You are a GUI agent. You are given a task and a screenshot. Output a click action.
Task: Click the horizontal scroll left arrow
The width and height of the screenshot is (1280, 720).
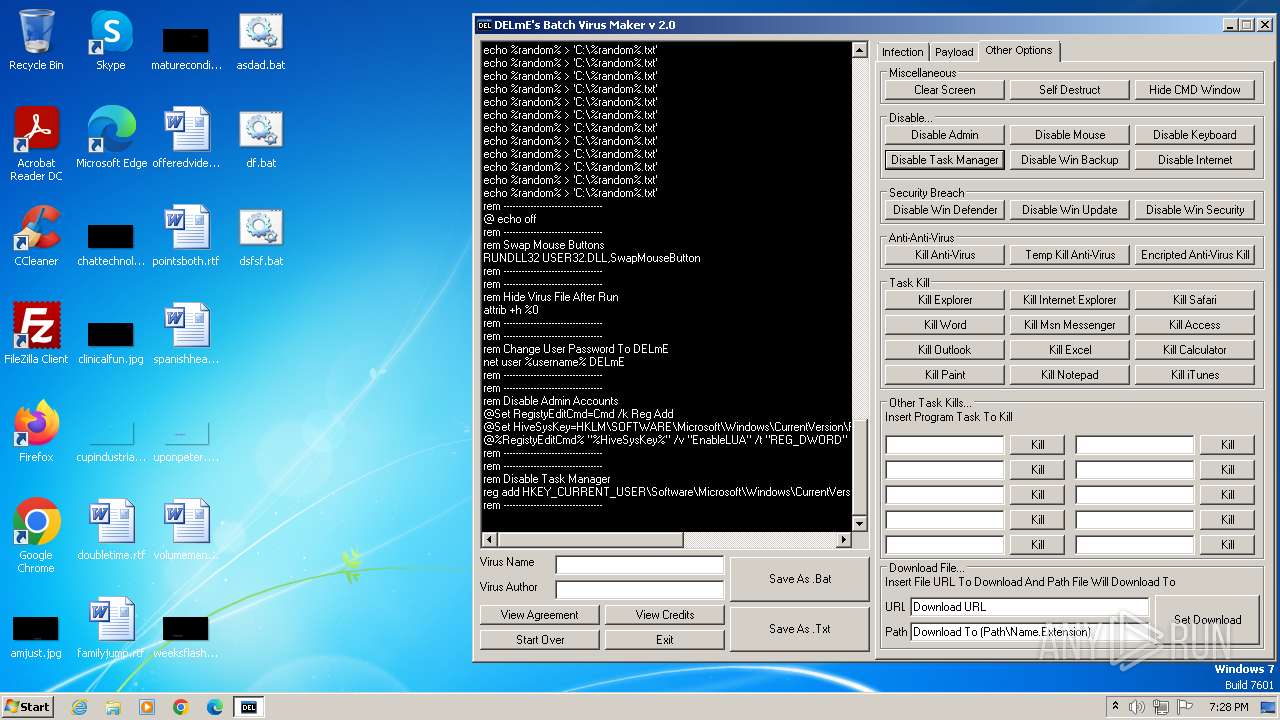coord(489,540)
